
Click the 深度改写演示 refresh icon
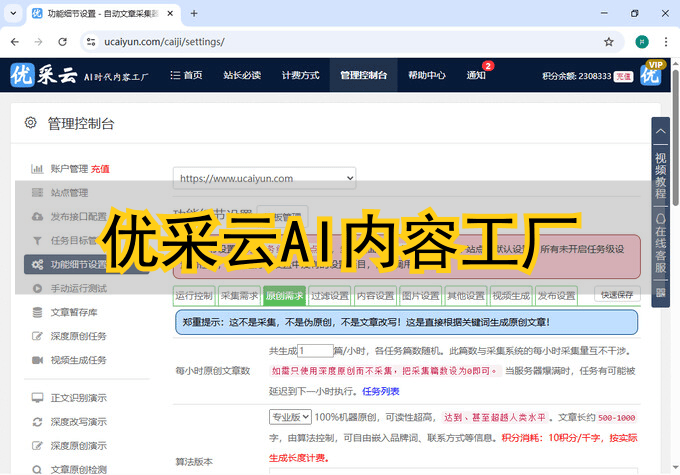[37, 421]
